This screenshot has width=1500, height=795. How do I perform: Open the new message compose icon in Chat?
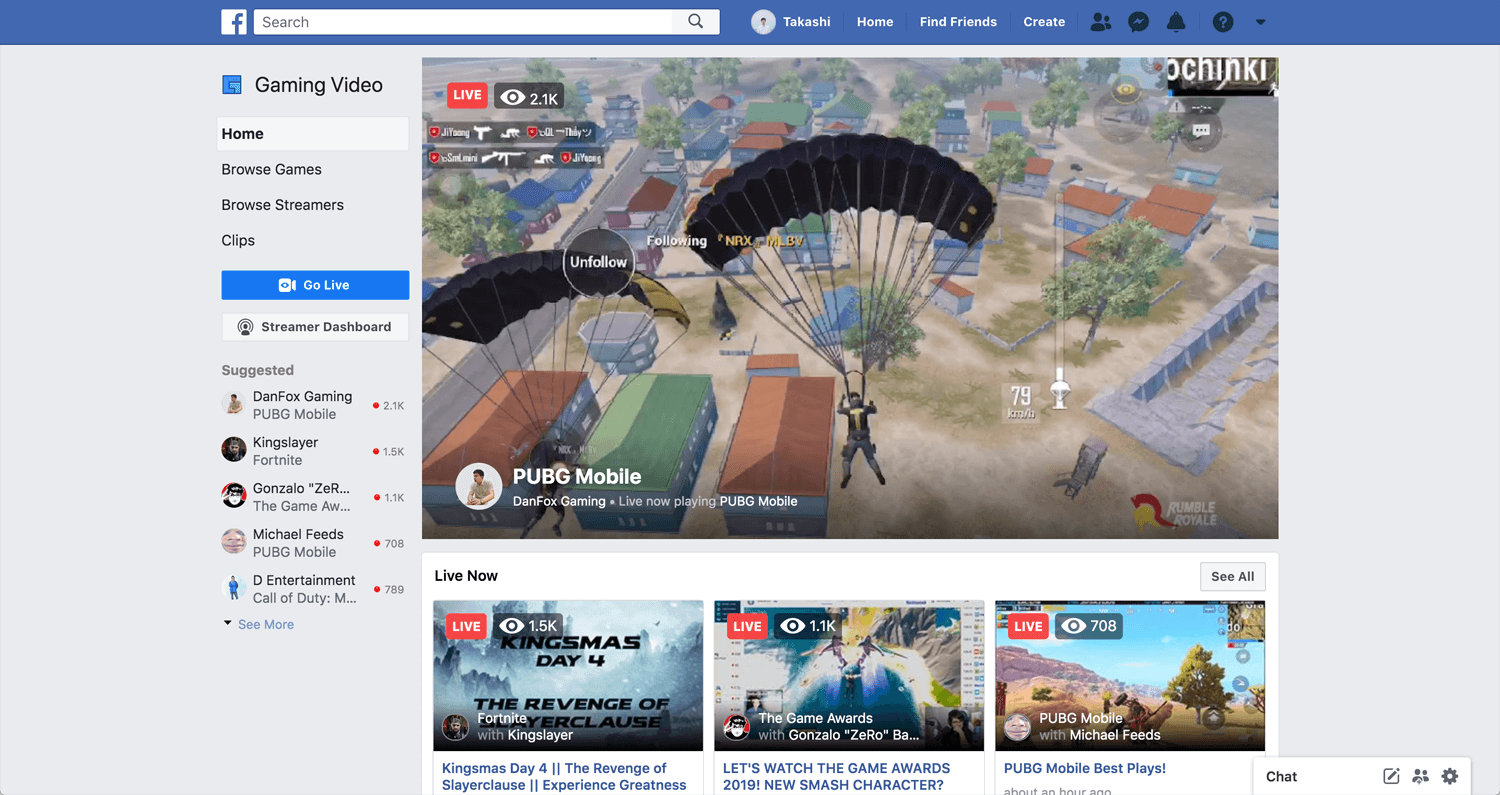coord(1391,776)
